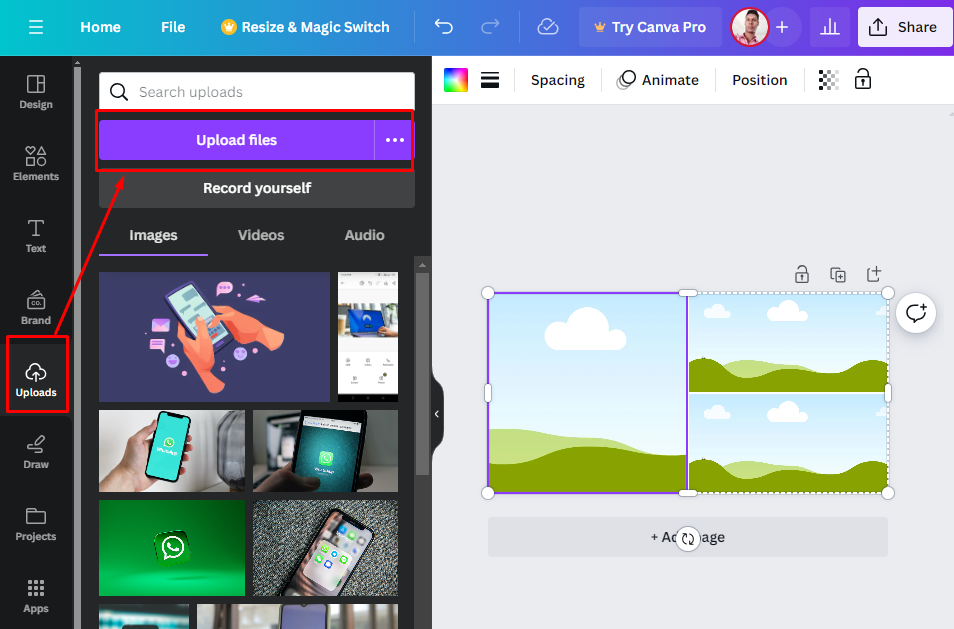Viewport: 954px width, 629px height.
Task: Open Resize & Magic Switch
Action: pyautogui.click(x=305, y=27)
